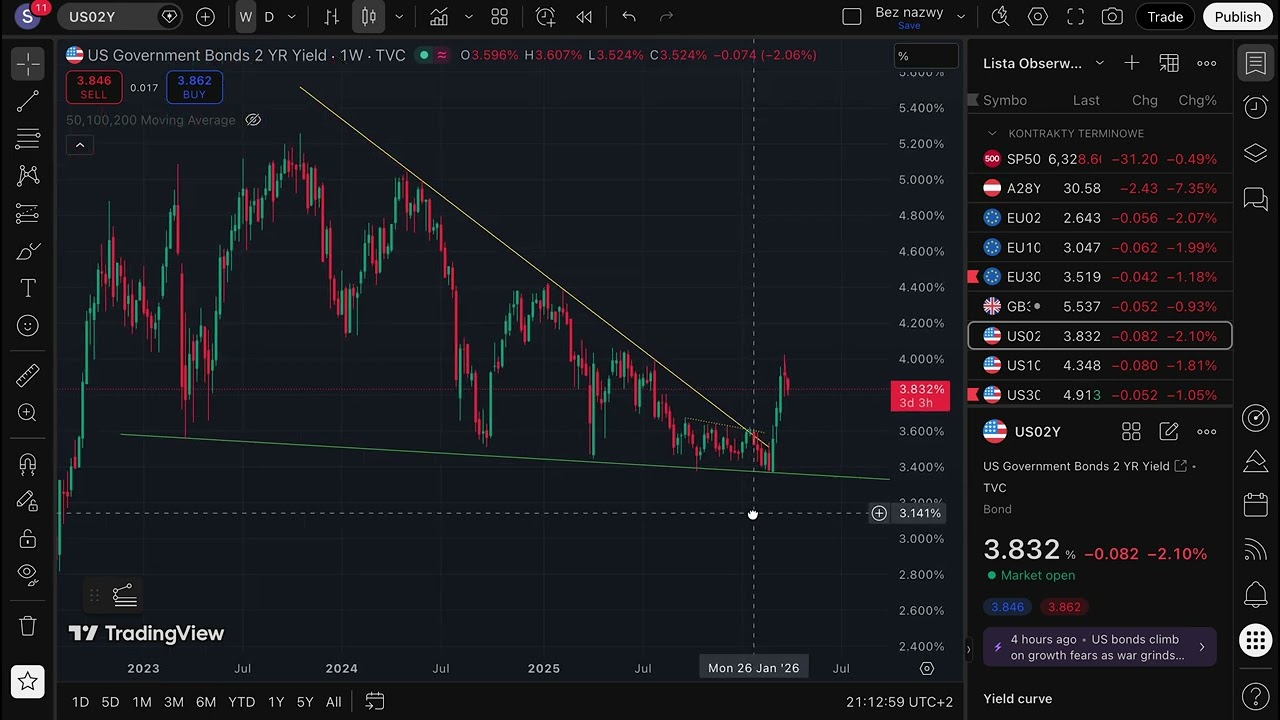Viewport: 1280px width, 720px height.
Task: Select the 3M time range
Action: pyautogui.click(x=173, y=702)
